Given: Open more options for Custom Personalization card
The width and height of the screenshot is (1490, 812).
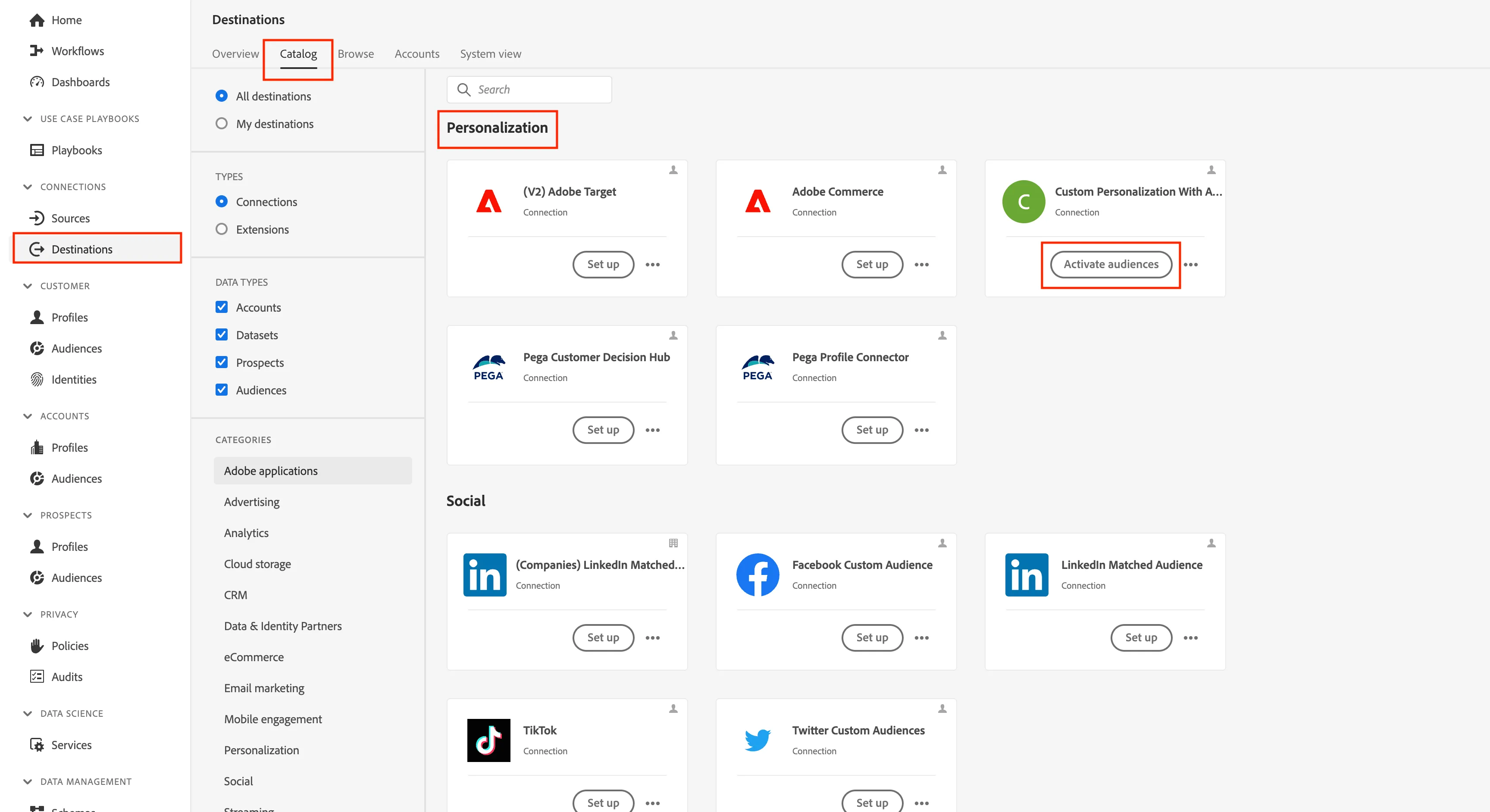Looking at the screenshot, I should [x=1190, y=265].
